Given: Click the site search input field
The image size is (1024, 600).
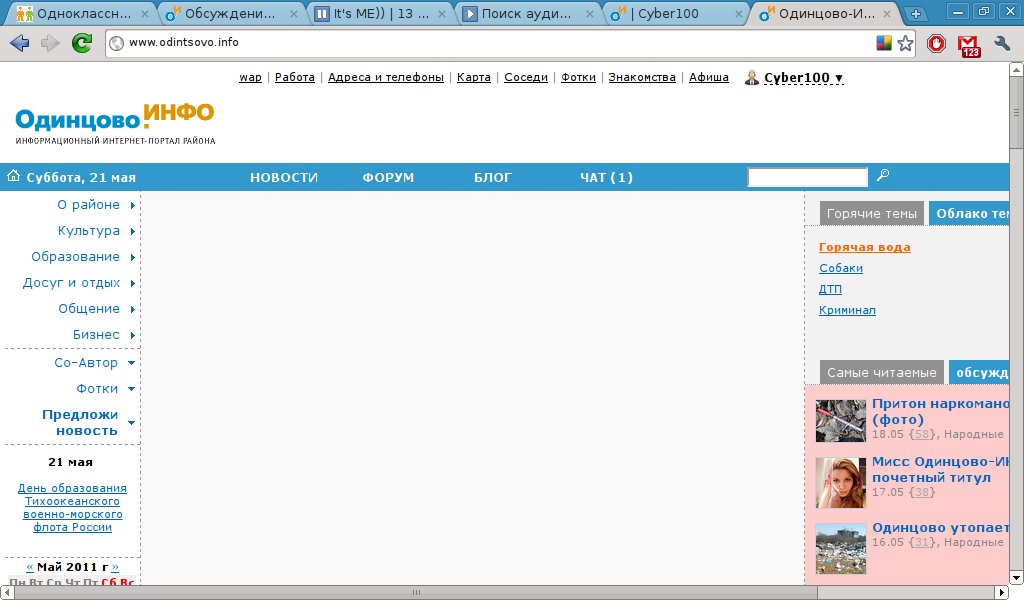Looking at the screenshot, I should [x=807, y=177].
